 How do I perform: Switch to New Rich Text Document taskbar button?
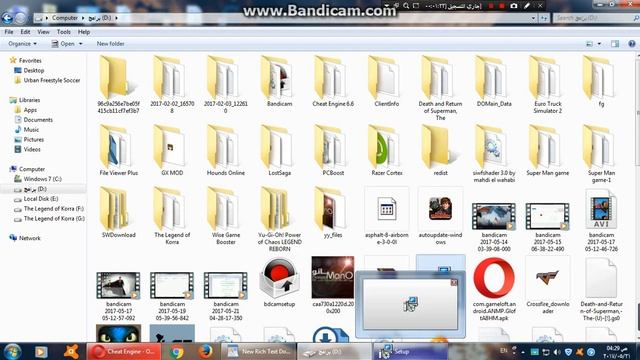[259, 351]
